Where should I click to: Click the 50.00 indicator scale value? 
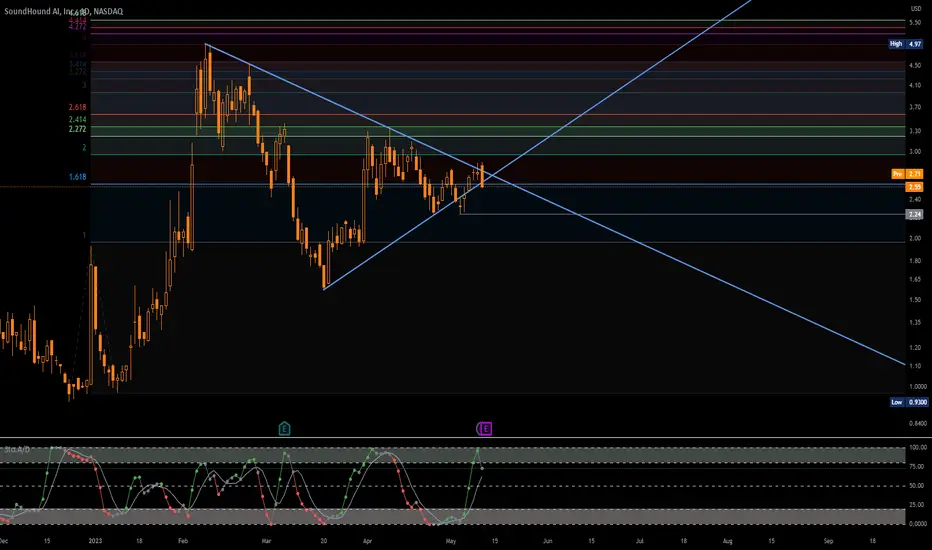coord(917,486)
